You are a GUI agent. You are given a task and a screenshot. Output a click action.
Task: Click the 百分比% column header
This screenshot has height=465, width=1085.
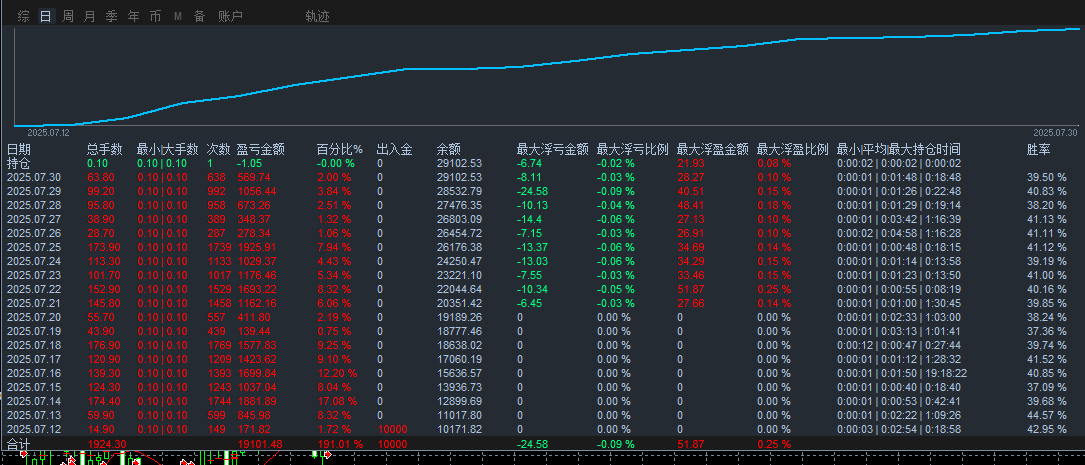(340, 149)
